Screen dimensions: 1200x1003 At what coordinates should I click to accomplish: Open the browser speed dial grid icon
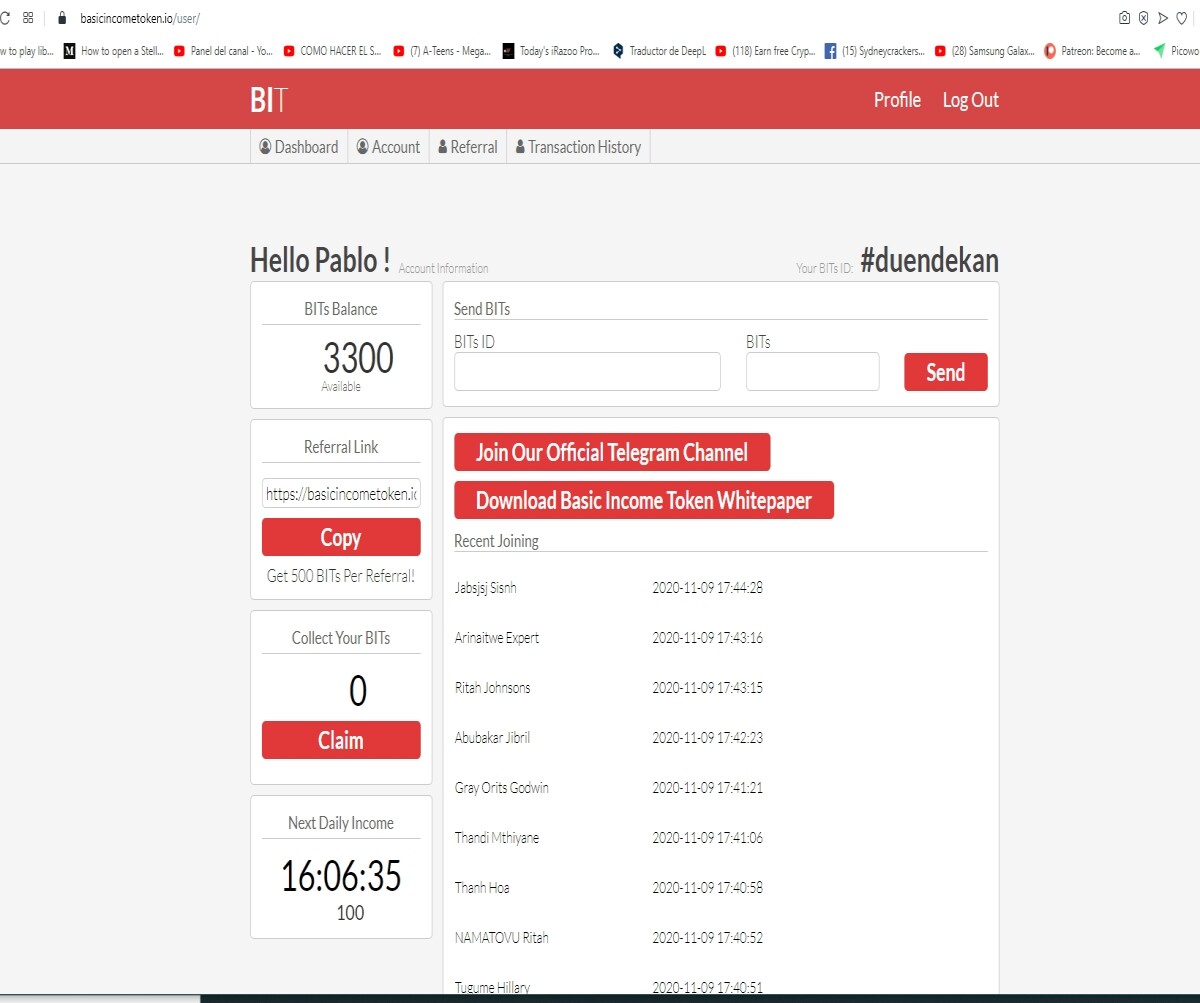[x=28, y=17]
